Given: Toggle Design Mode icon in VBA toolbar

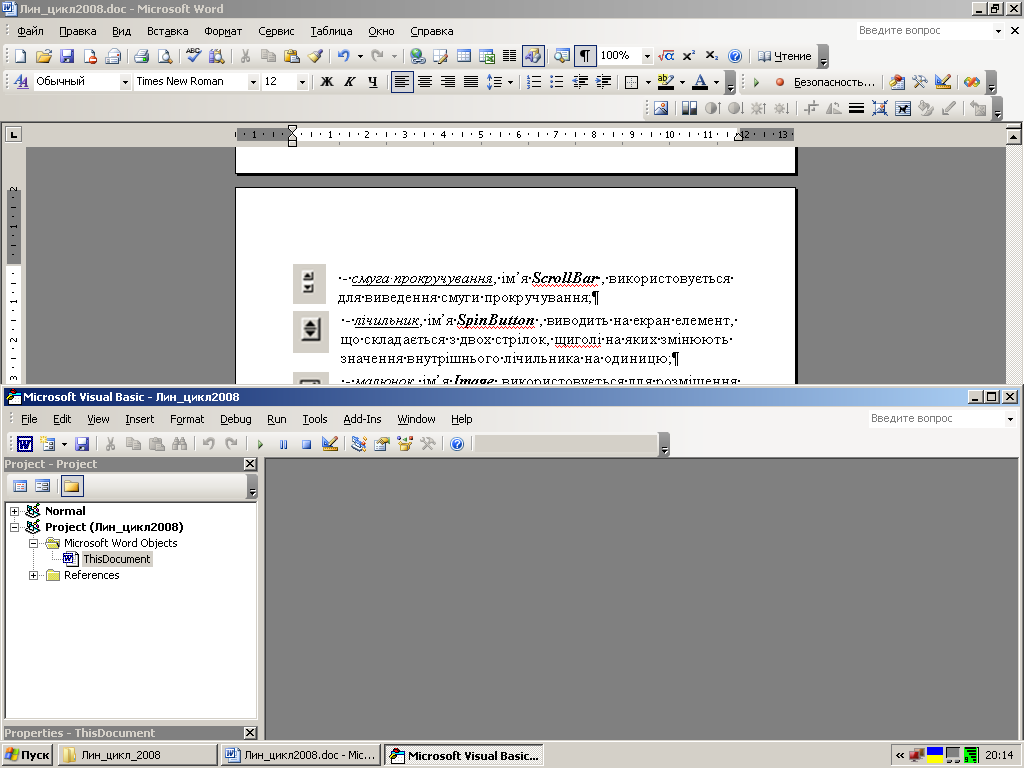Looking at the screenshot, I should 330,444.
